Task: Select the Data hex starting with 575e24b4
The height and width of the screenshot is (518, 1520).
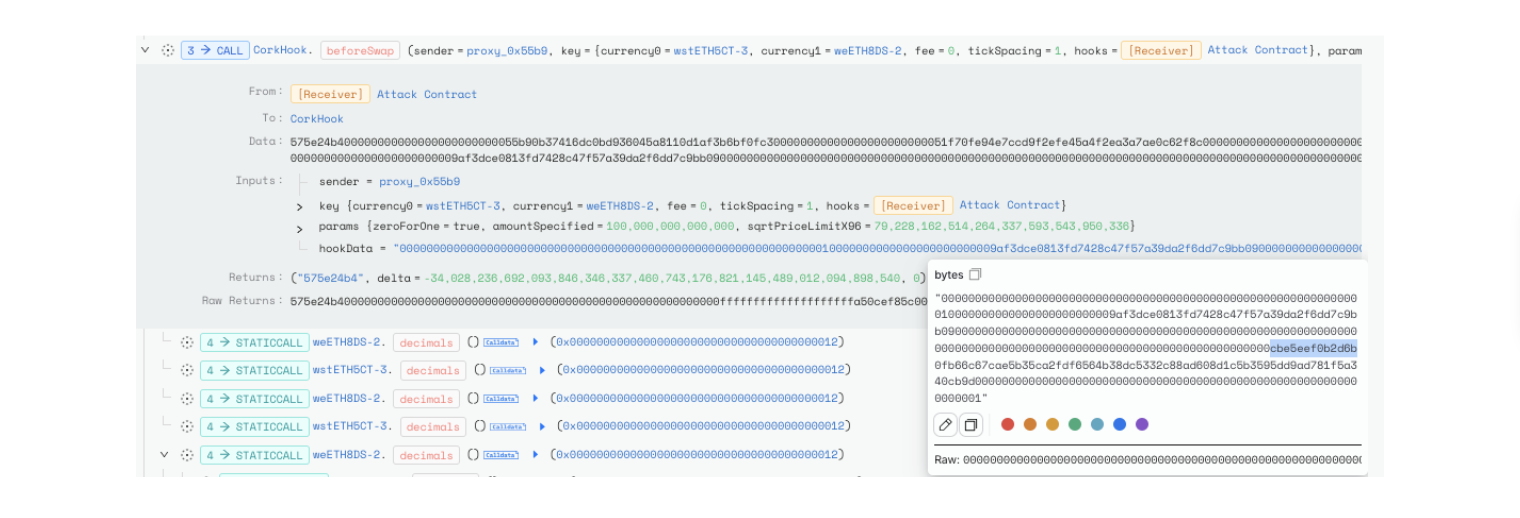Action: click(x=826, y=150)
